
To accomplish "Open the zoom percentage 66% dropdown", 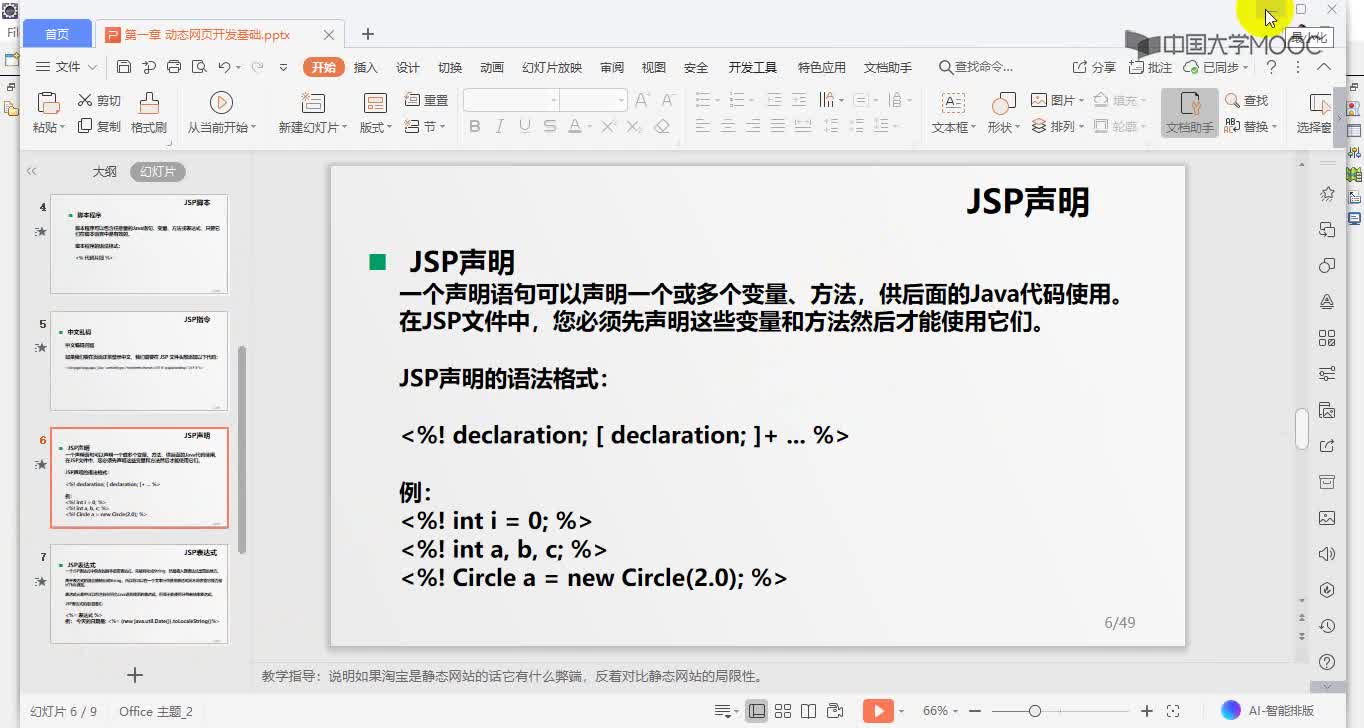I will (942, 711).
